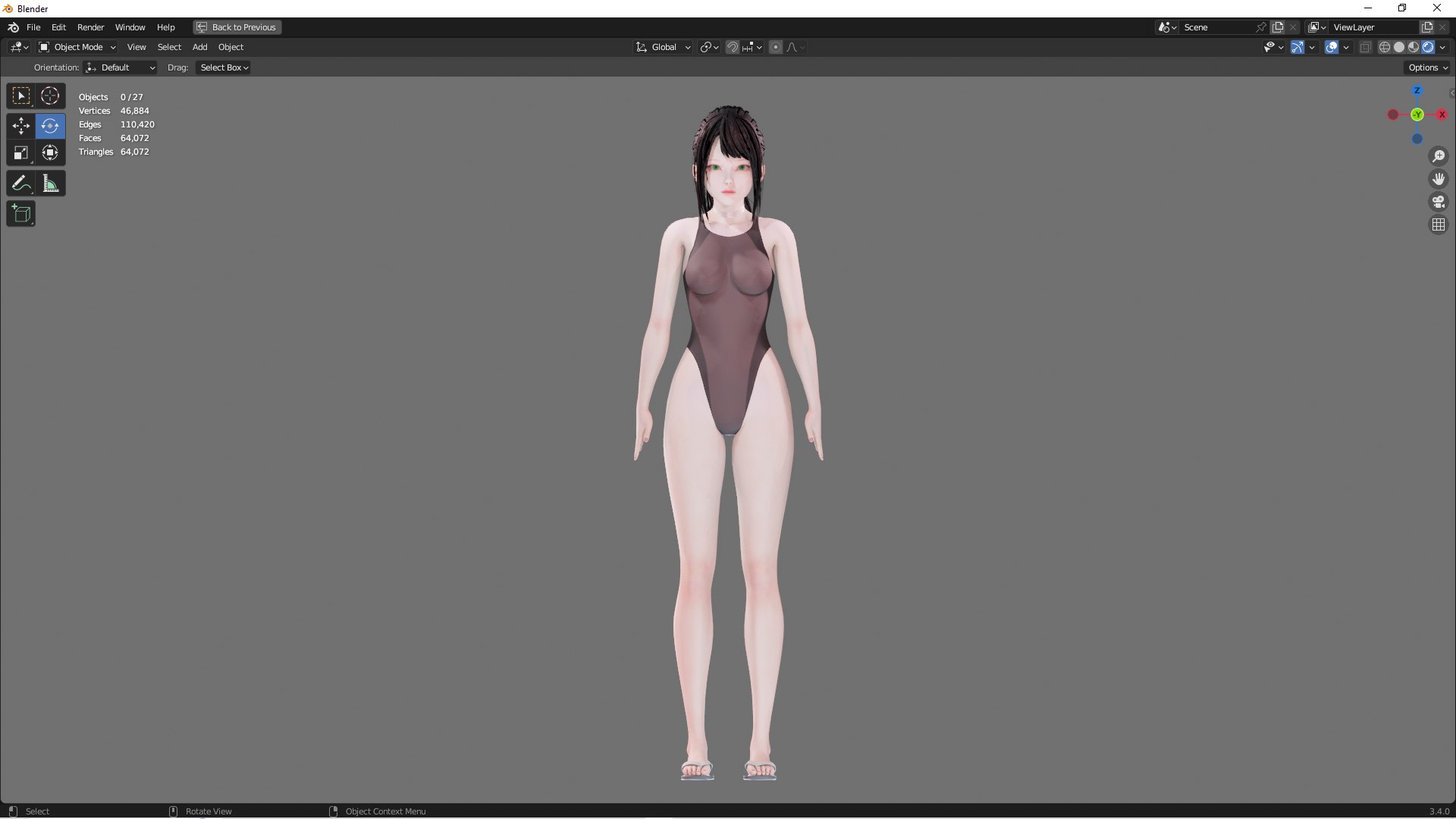Switch to rendered shading
Image resolution: width=1456 pixels, height=819 pixels.
[x=1428, y=47]
